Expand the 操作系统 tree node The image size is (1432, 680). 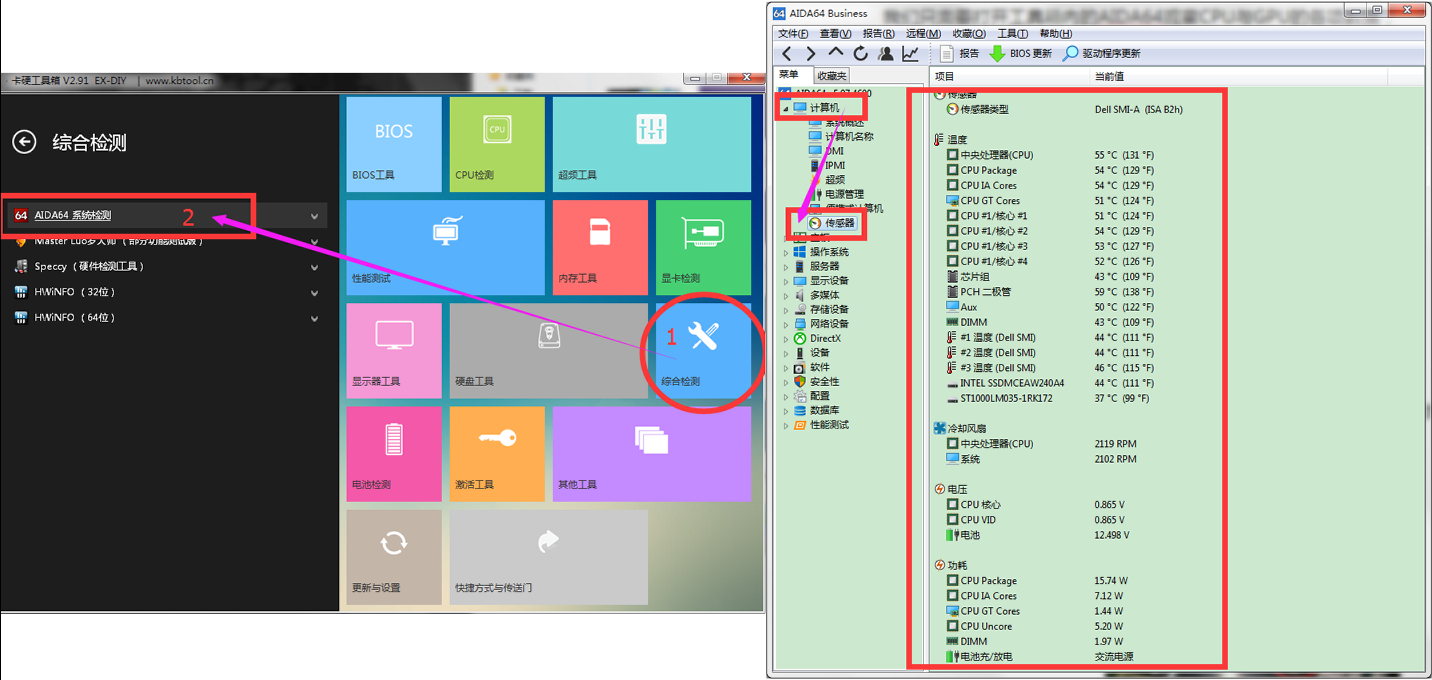786,253
